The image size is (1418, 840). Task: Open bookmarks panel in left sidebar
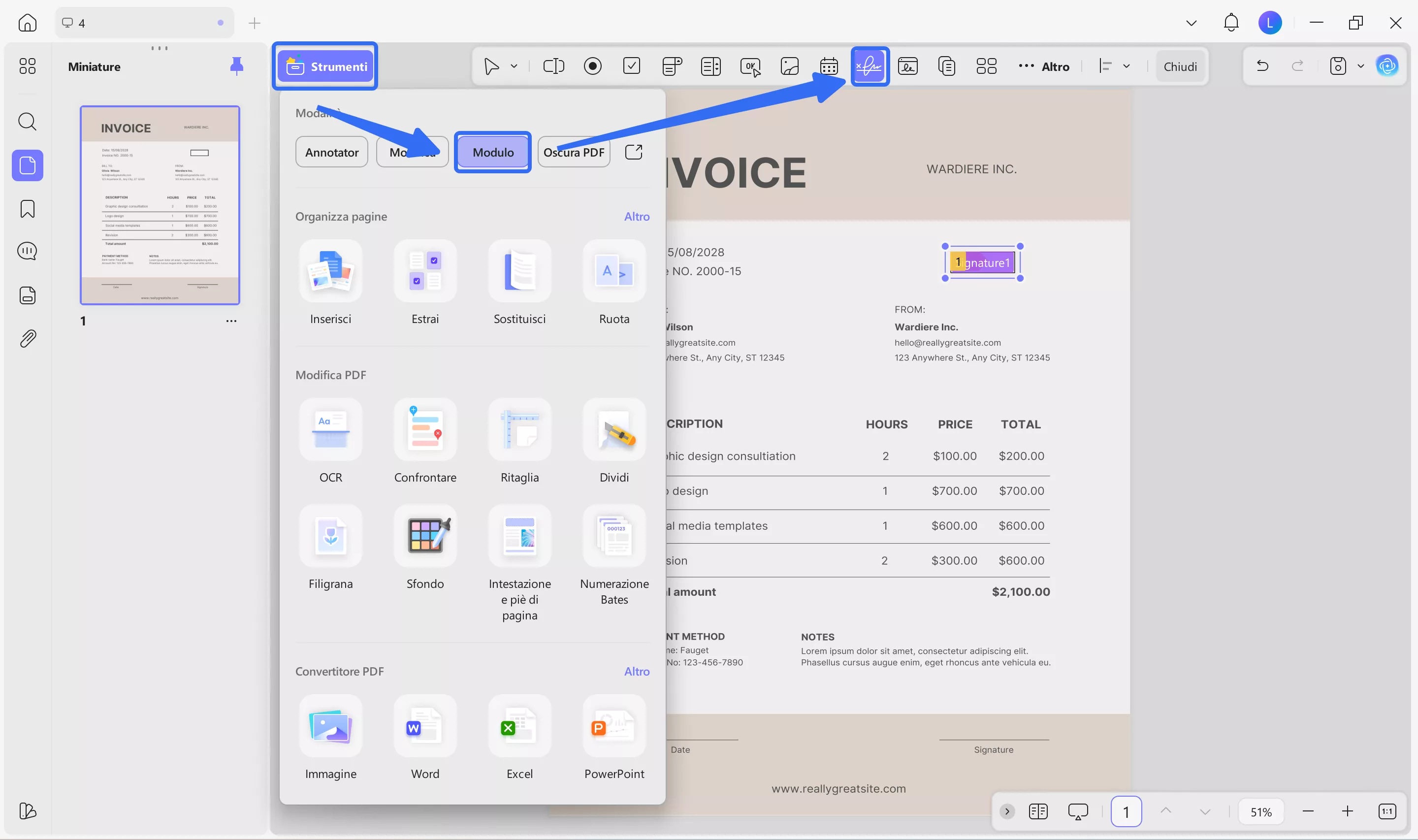27,209
